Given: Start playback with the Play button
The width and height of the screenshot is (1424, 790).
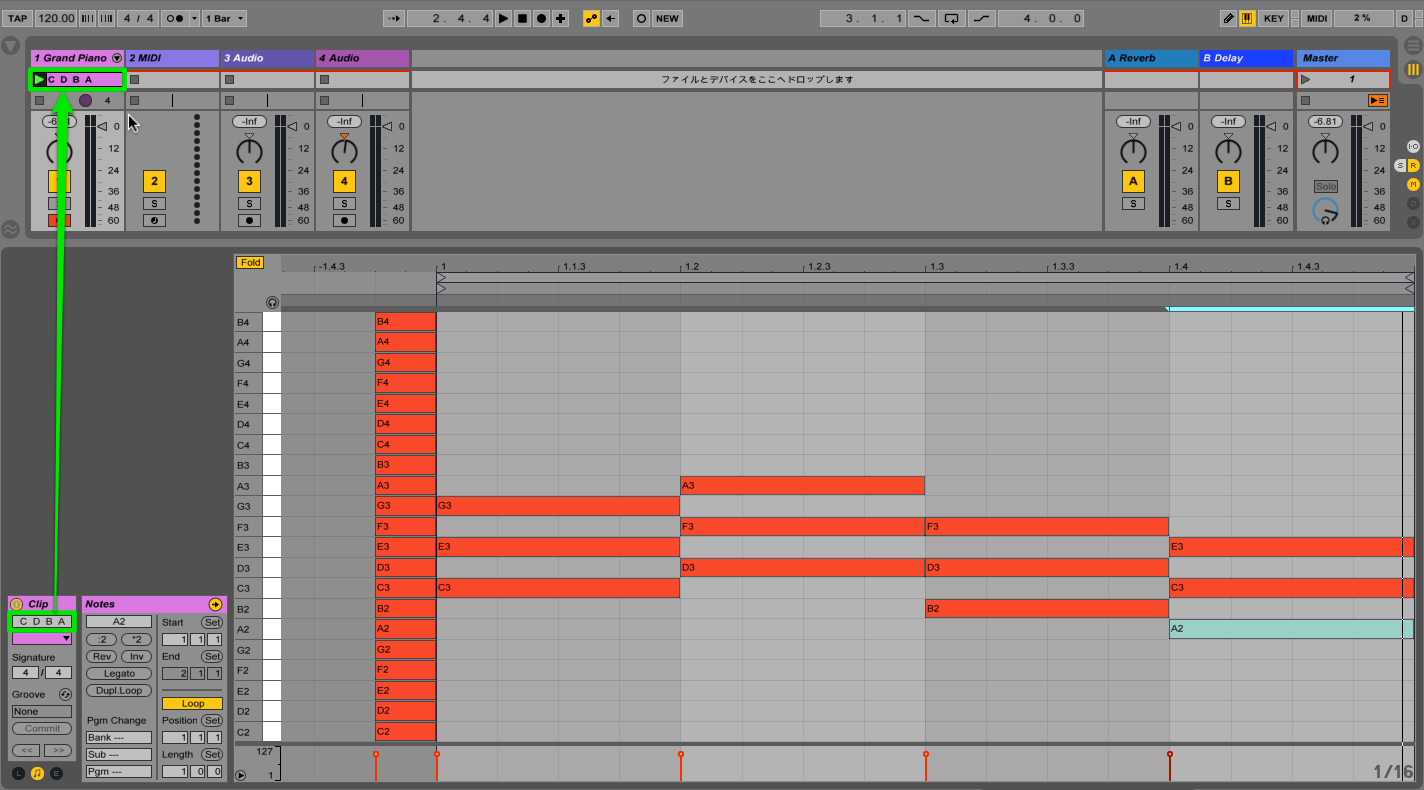Looking at the screenshot, I should [x=503, y=18].
